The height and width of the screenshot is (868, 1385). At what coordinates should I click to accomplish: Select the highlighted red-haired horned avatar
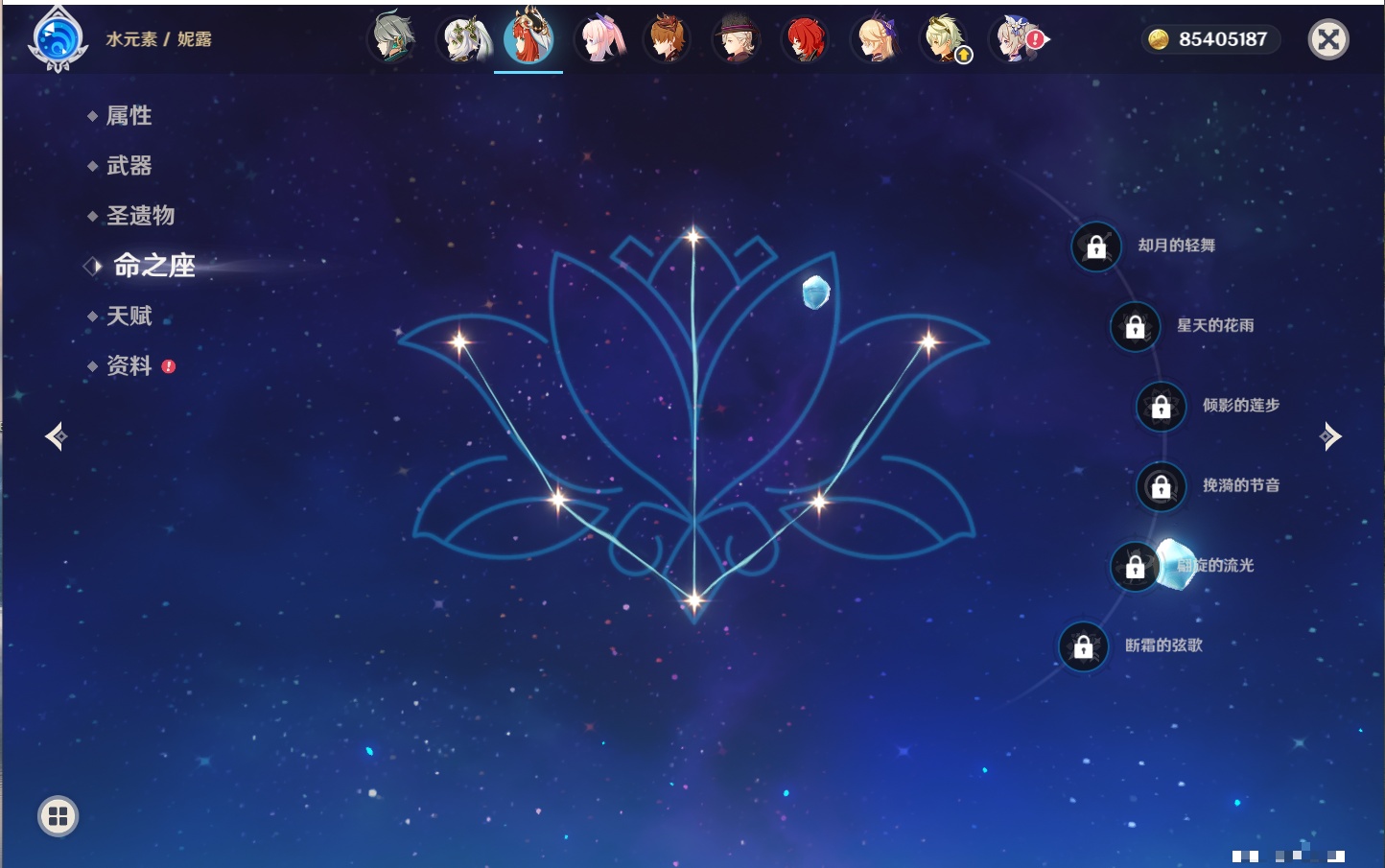click(x=528, y=36)
